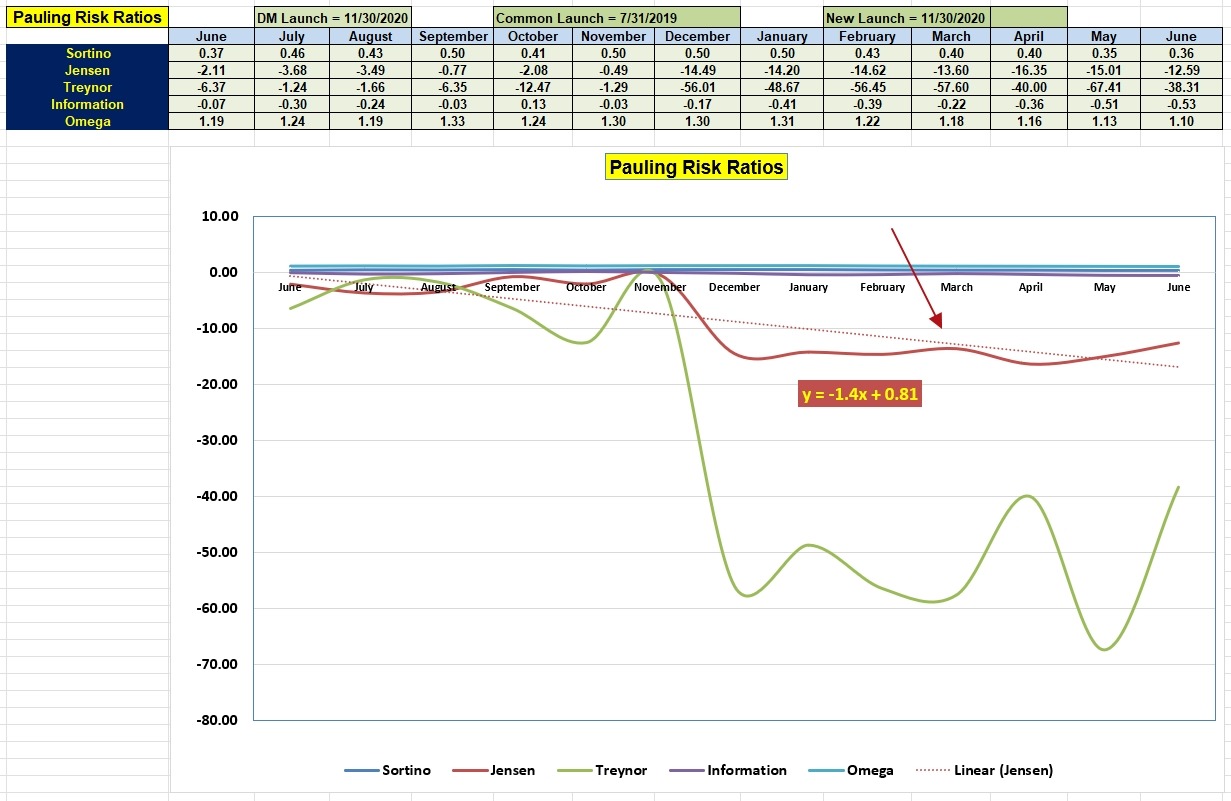Select the Sortino July cell showing 0.46

coord(292,53)
